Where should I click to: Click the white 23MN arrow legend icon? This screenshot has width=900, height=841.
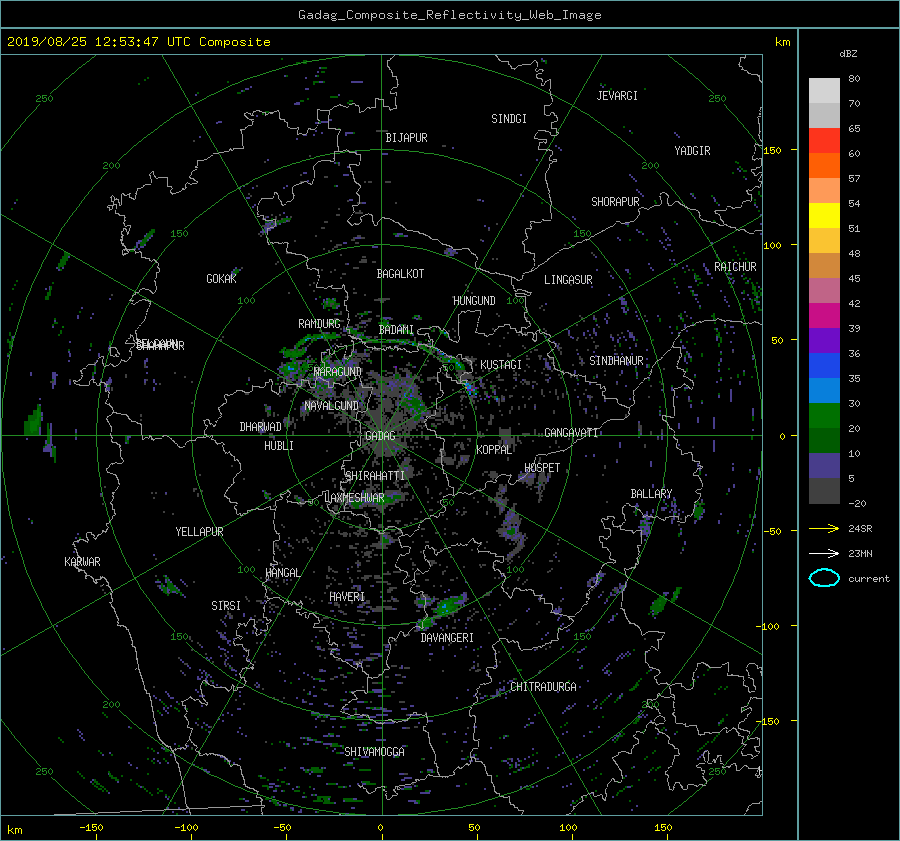824,553
